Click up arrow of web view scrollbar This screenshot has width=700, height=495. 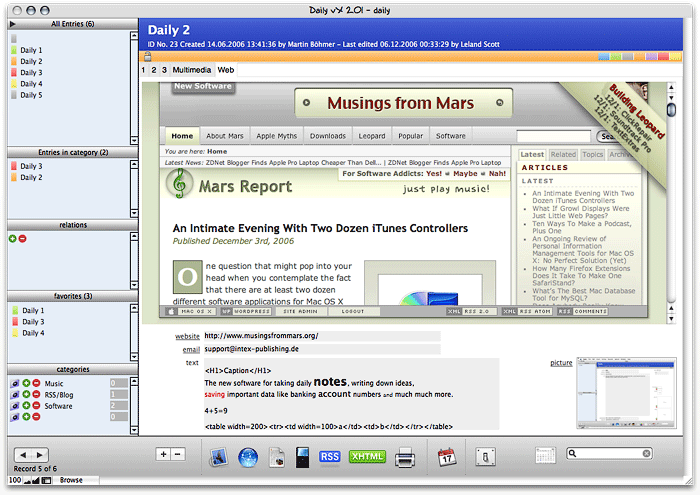point(671,87)
